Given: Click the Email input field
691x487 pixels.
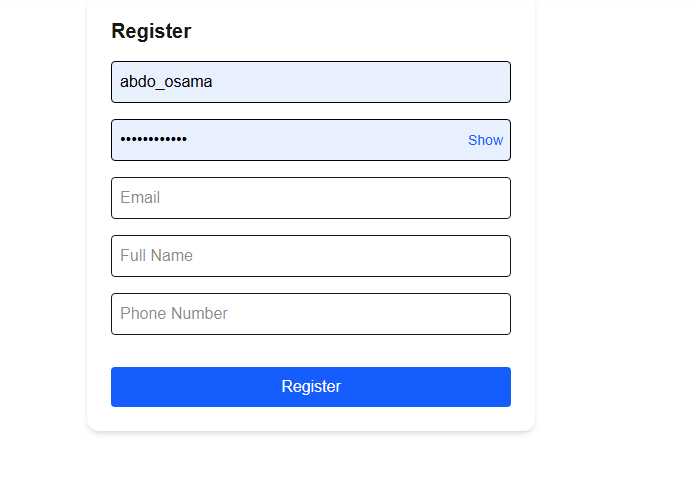Looking at the screenshot, I should pos(311,198).
